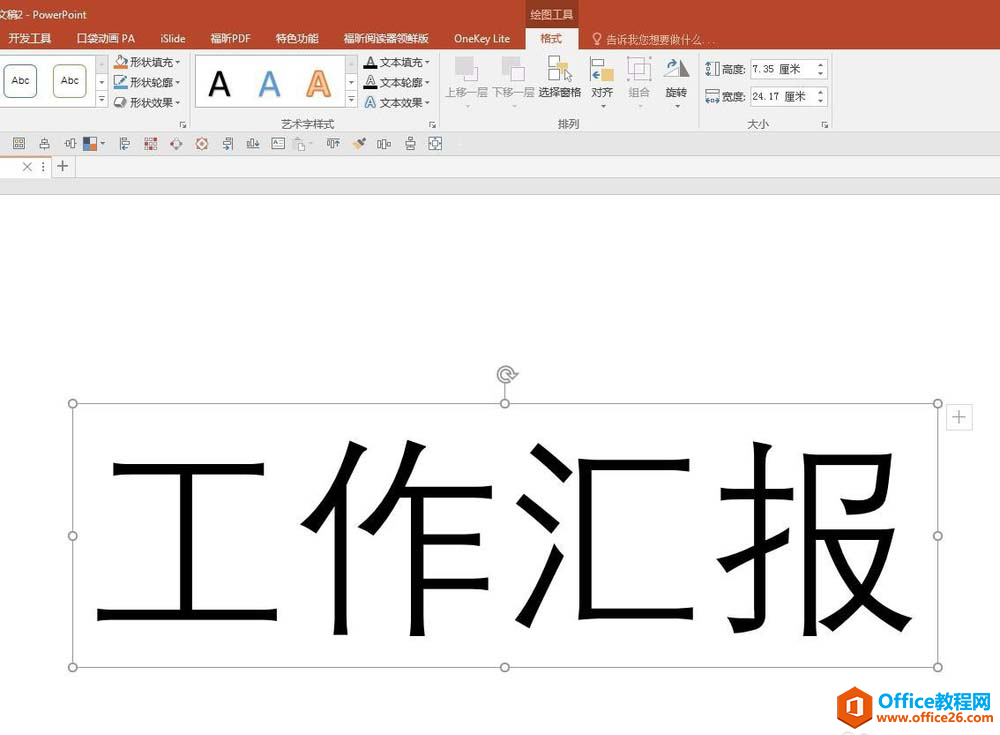Click the Rotate (旋转) icon
The image size is (1000, 735).
point(676,78)
